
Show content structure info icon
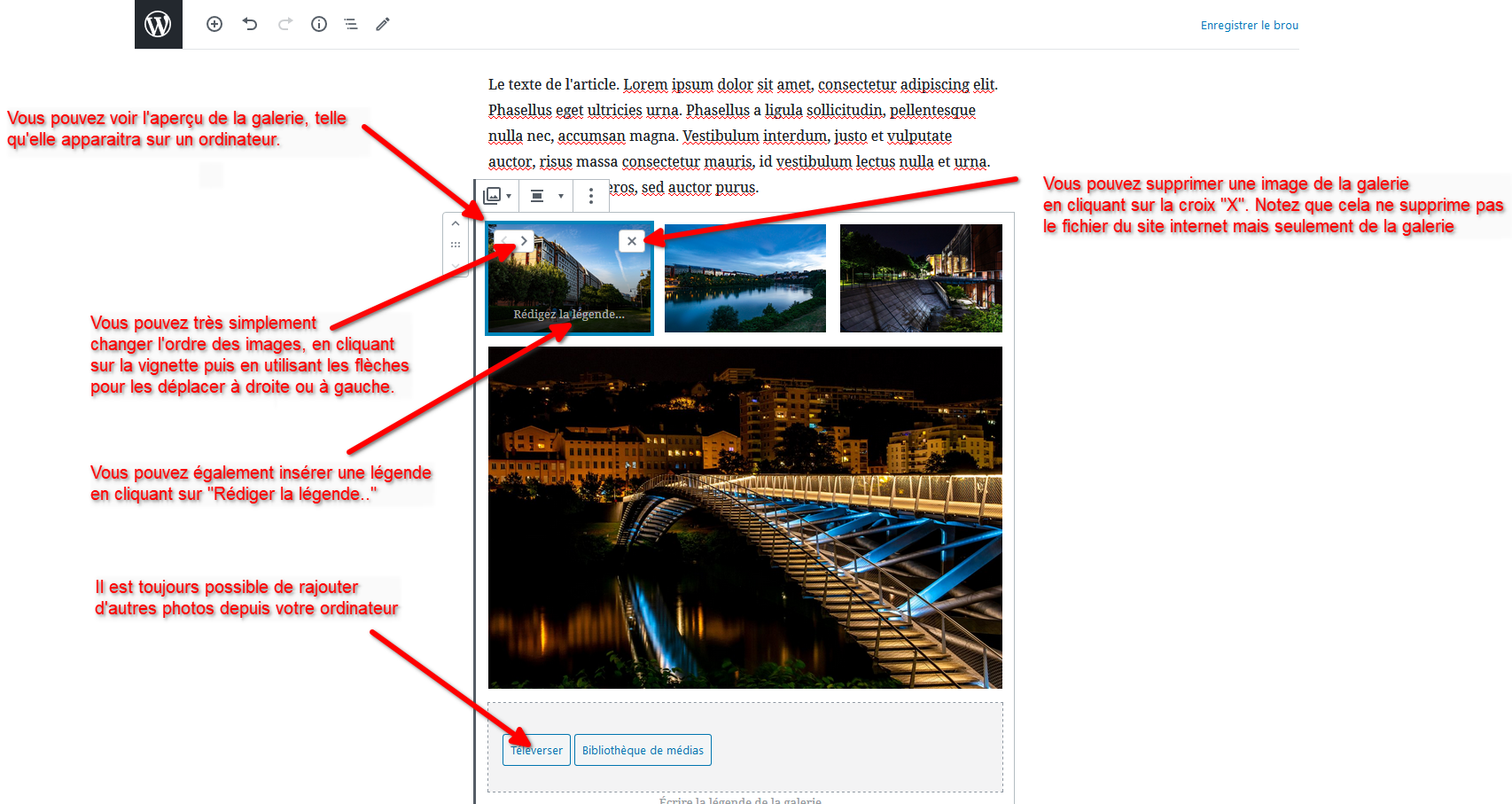(319, 24)
